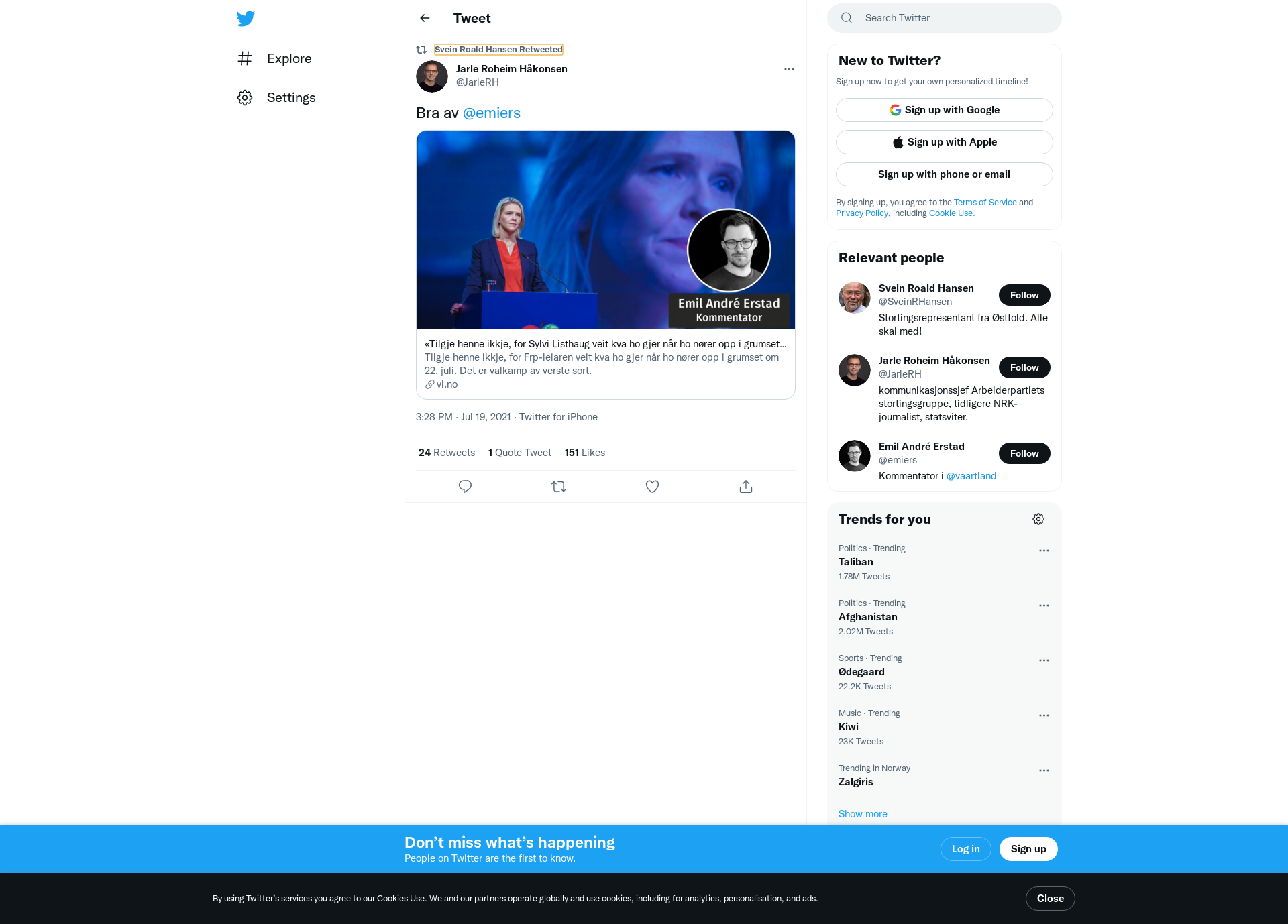1288x924 pixels.
Task: Go back using the arrow icon
Action: click(x=425, y=18)
